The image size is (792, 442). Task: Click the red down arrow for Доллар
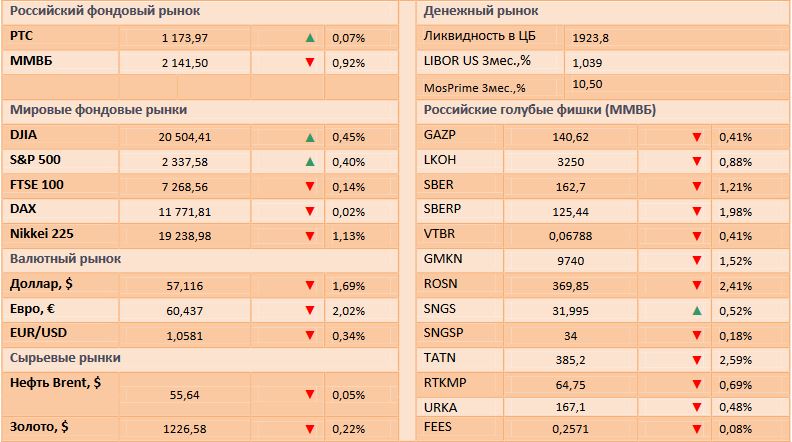pos(311,286)
